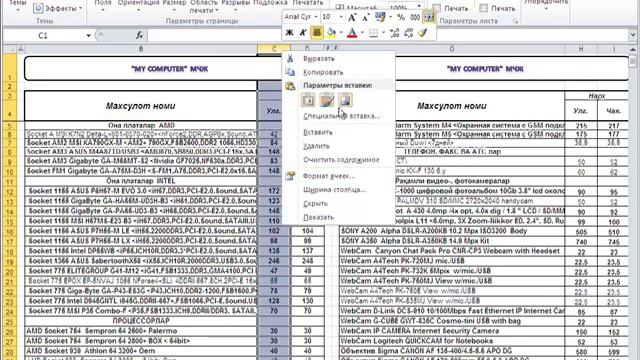Click the scissors icon beside Вырезать
640x360 pixels.
290,59
